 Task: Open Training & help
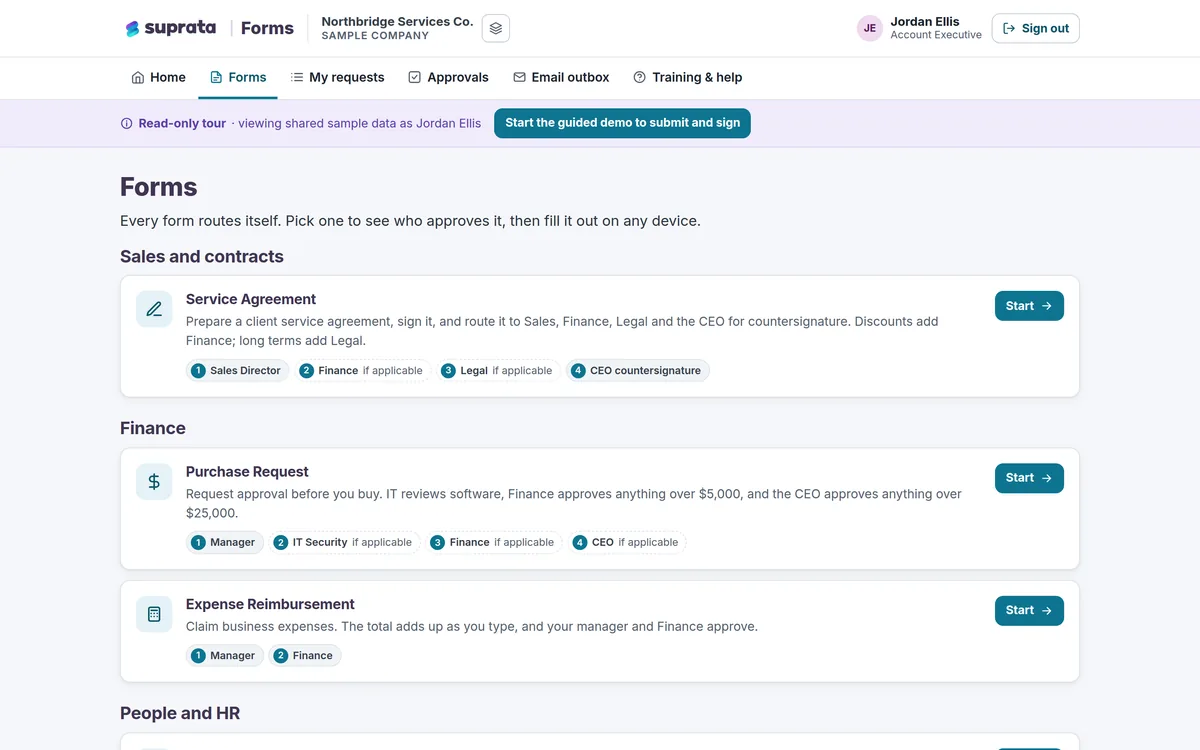687,77
